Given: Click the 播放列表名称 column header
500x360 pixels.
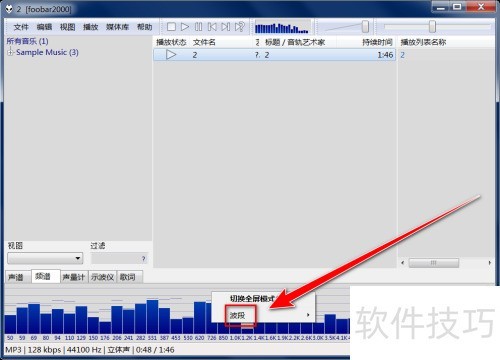Looking at the screenshot, I should pyautogui.click(x=423, y=42).
